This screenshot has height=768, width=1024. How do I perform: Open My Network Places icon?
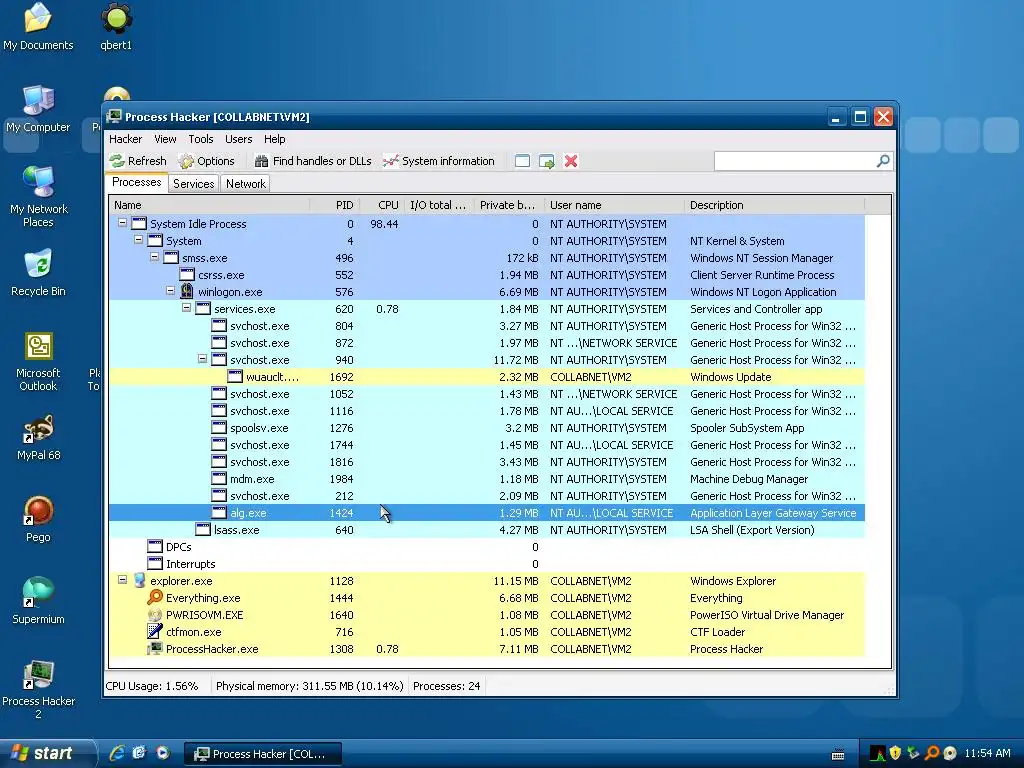38,197
